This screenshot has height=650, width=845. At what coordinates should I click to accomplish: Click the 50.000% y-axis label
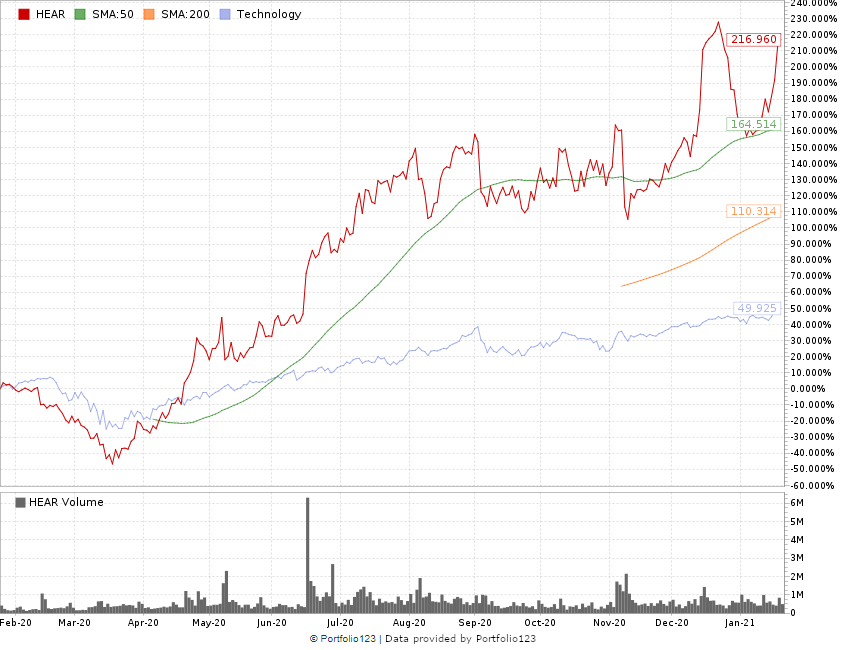click(810, 308)
